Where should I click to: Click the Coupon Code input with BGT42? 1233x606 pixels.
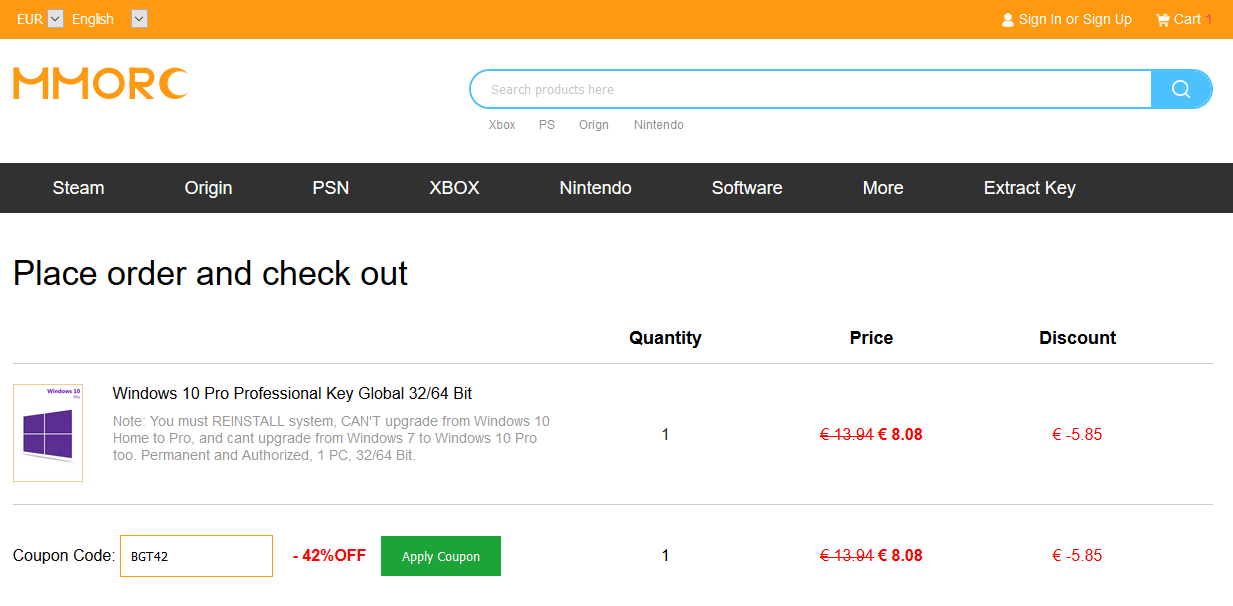(196, 556)
